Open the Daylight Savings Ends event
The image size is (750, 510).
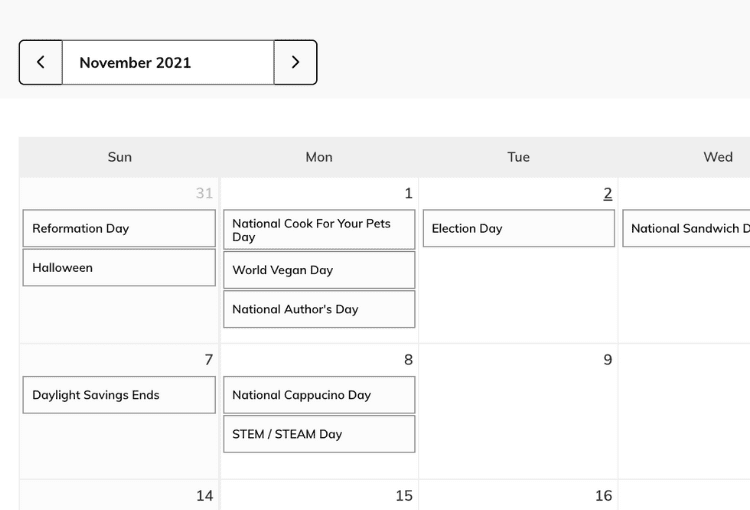tap(119, 395)
